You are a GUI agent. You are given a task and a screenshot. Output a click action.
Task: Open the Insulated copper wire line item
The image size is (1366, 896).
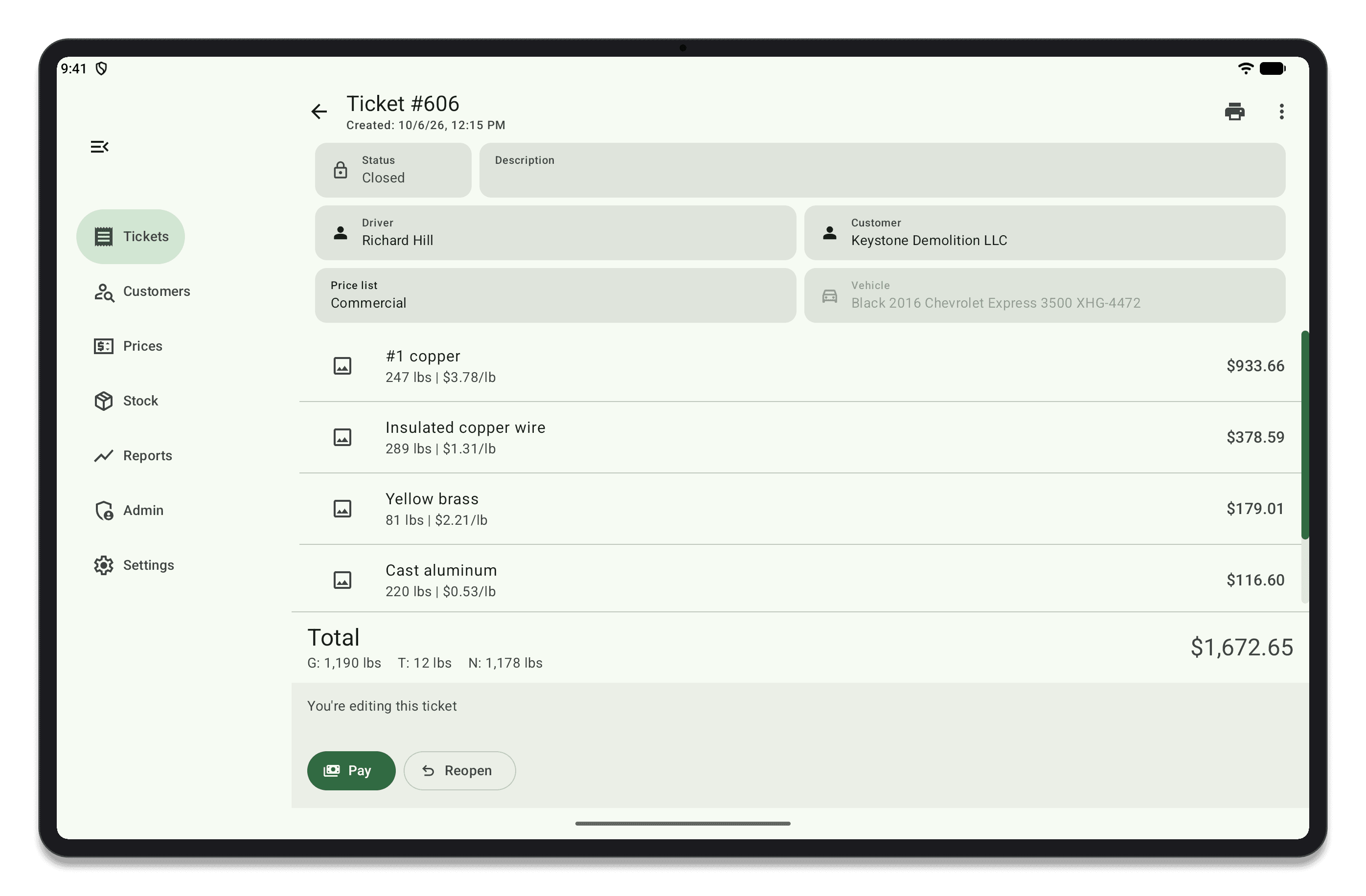point(799,437)
